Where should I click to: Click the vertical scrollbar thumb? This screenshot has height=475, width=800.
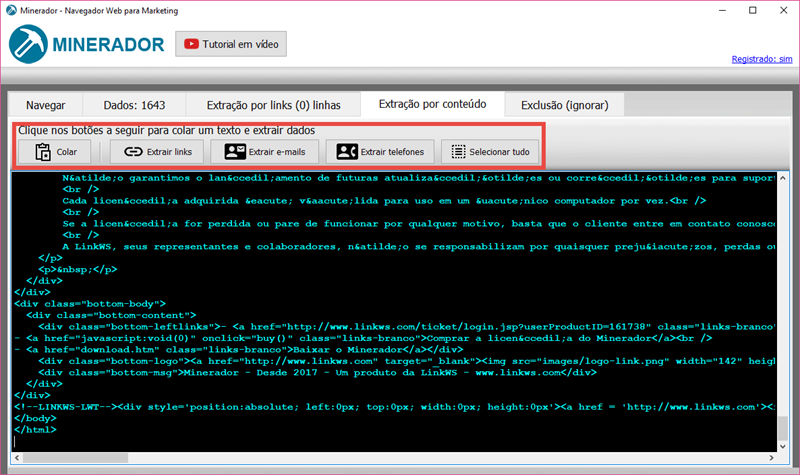783,428
